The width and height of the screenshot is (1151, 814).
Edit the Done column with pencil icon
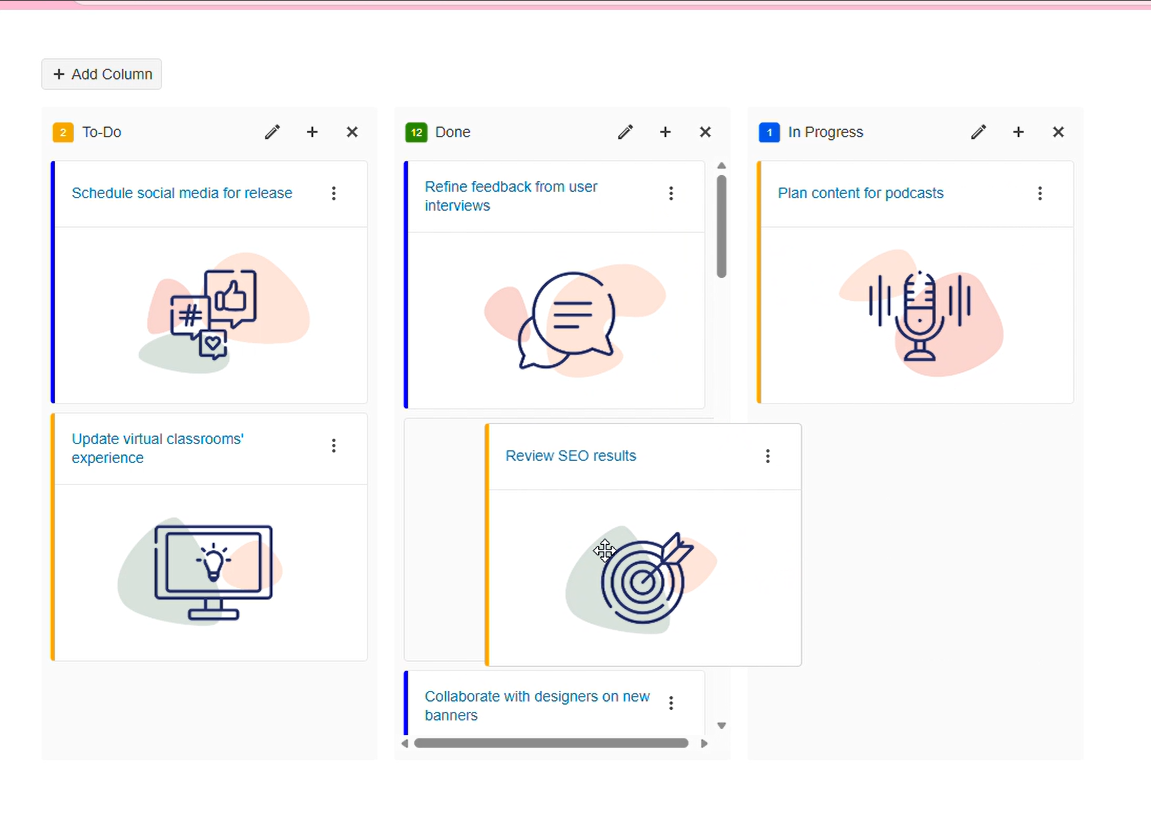coord(625,132)
